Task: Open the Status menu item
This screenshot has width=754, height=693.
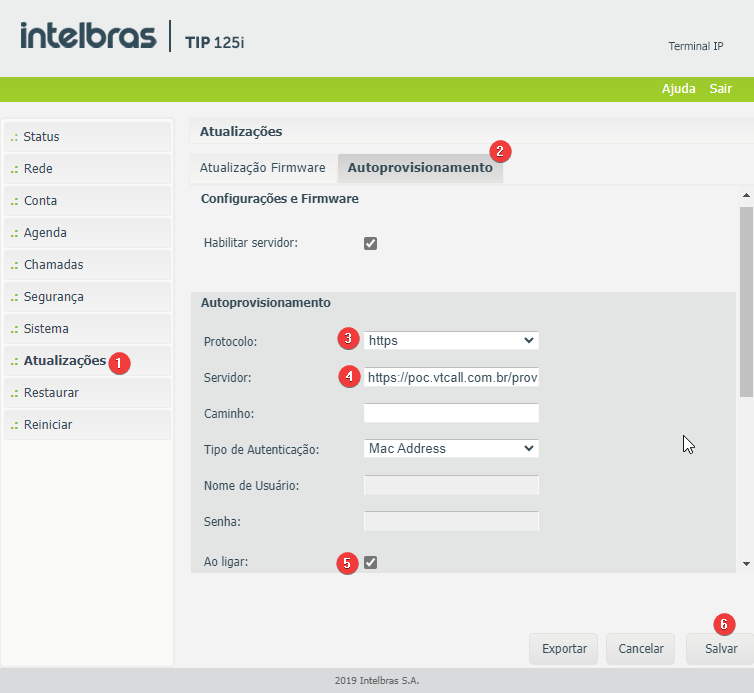Action: pos(87,137)
